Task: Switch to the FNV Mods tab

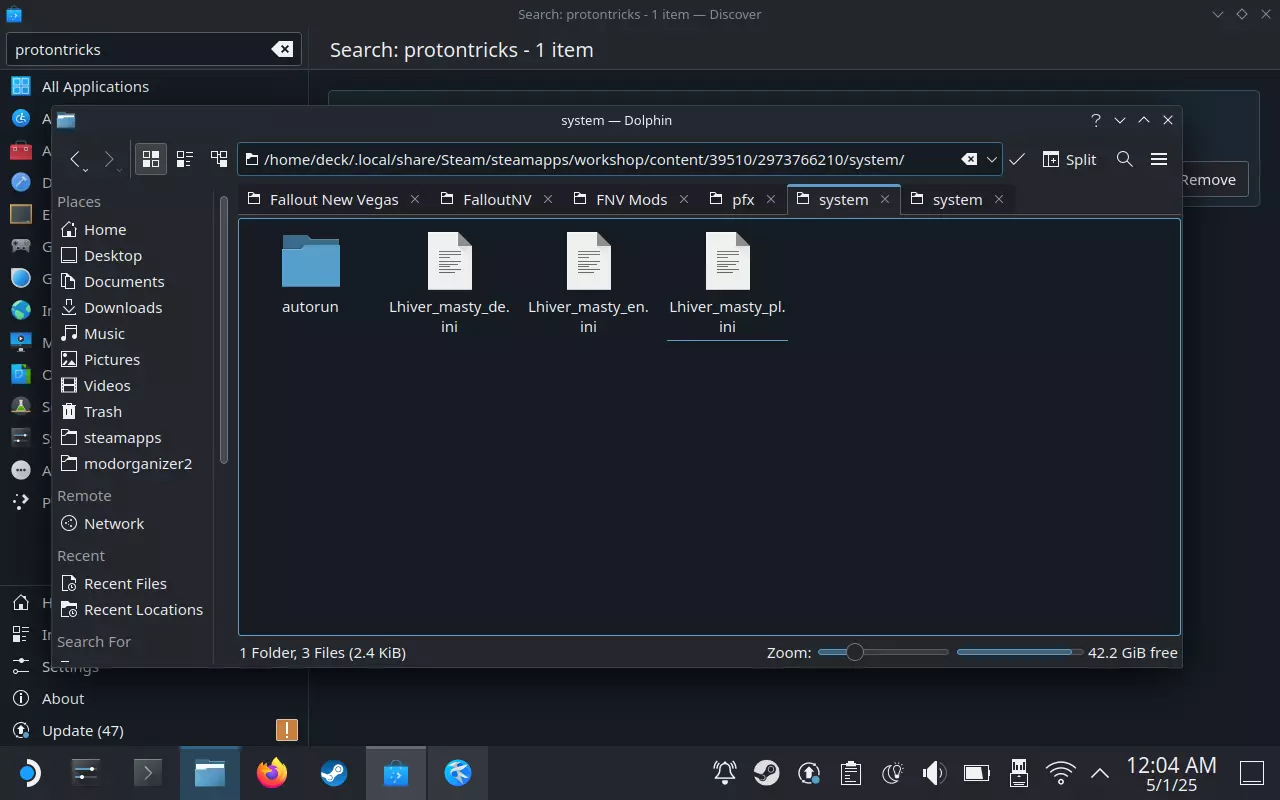Action: pos(631,199)
